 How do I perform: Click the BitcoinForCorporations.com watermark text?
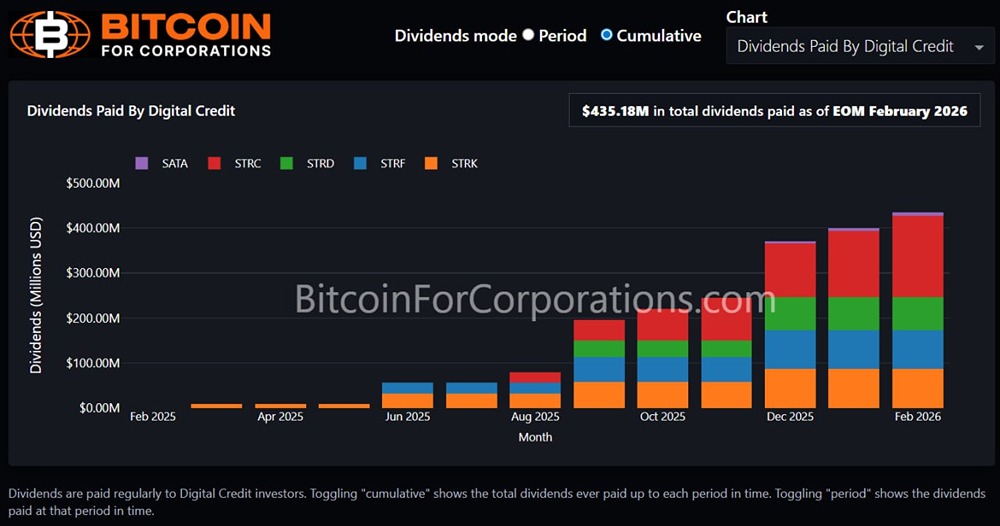[x=535, y=298]
